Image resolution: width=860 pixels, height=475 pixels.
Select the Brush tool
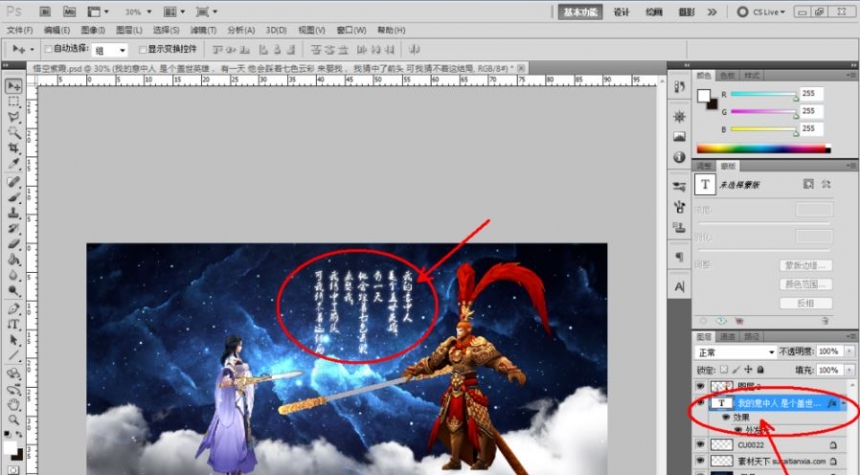pos(14,197)
